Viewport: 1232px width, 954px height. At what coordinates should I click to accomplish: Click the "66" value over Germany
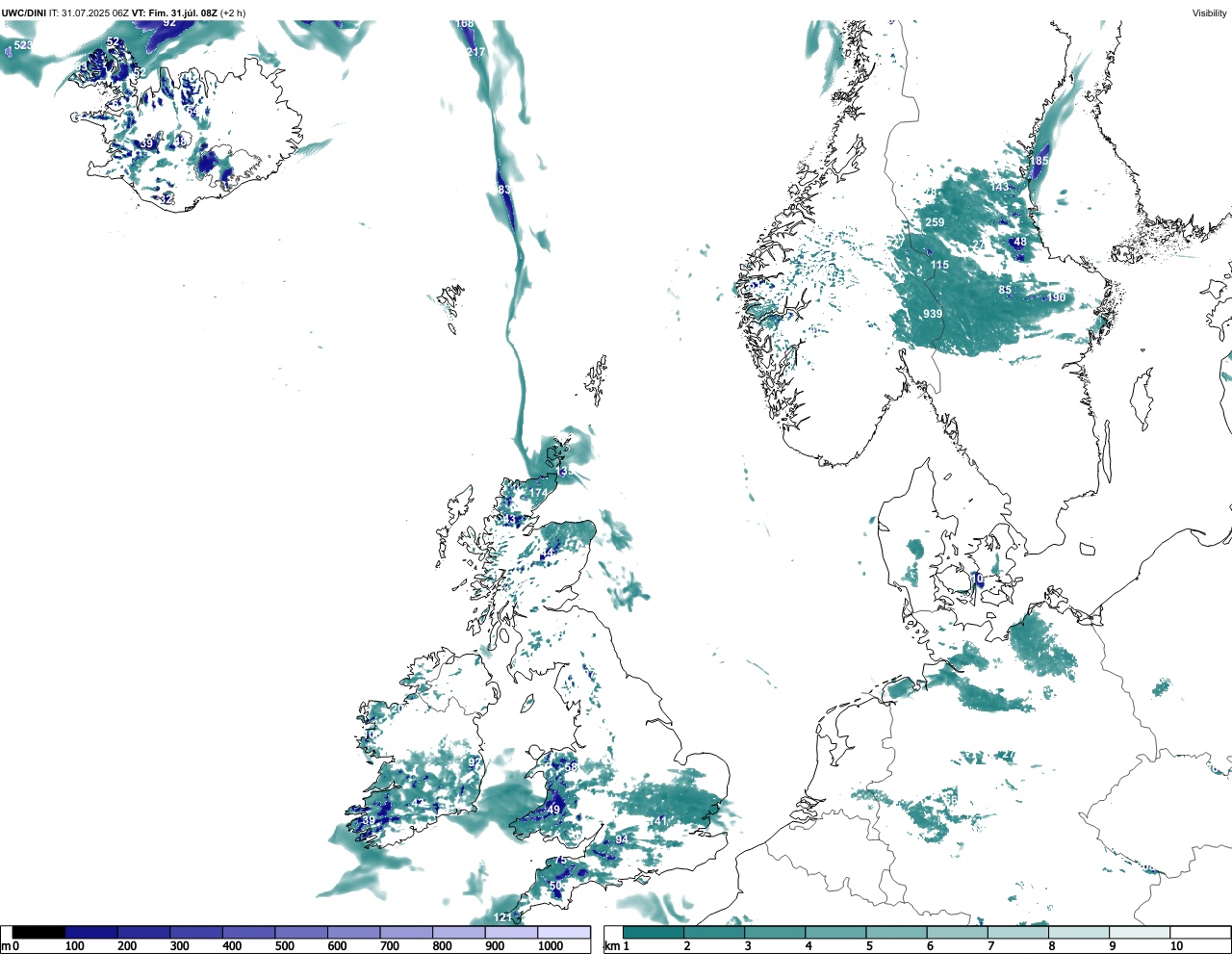(x=951, y=800)
